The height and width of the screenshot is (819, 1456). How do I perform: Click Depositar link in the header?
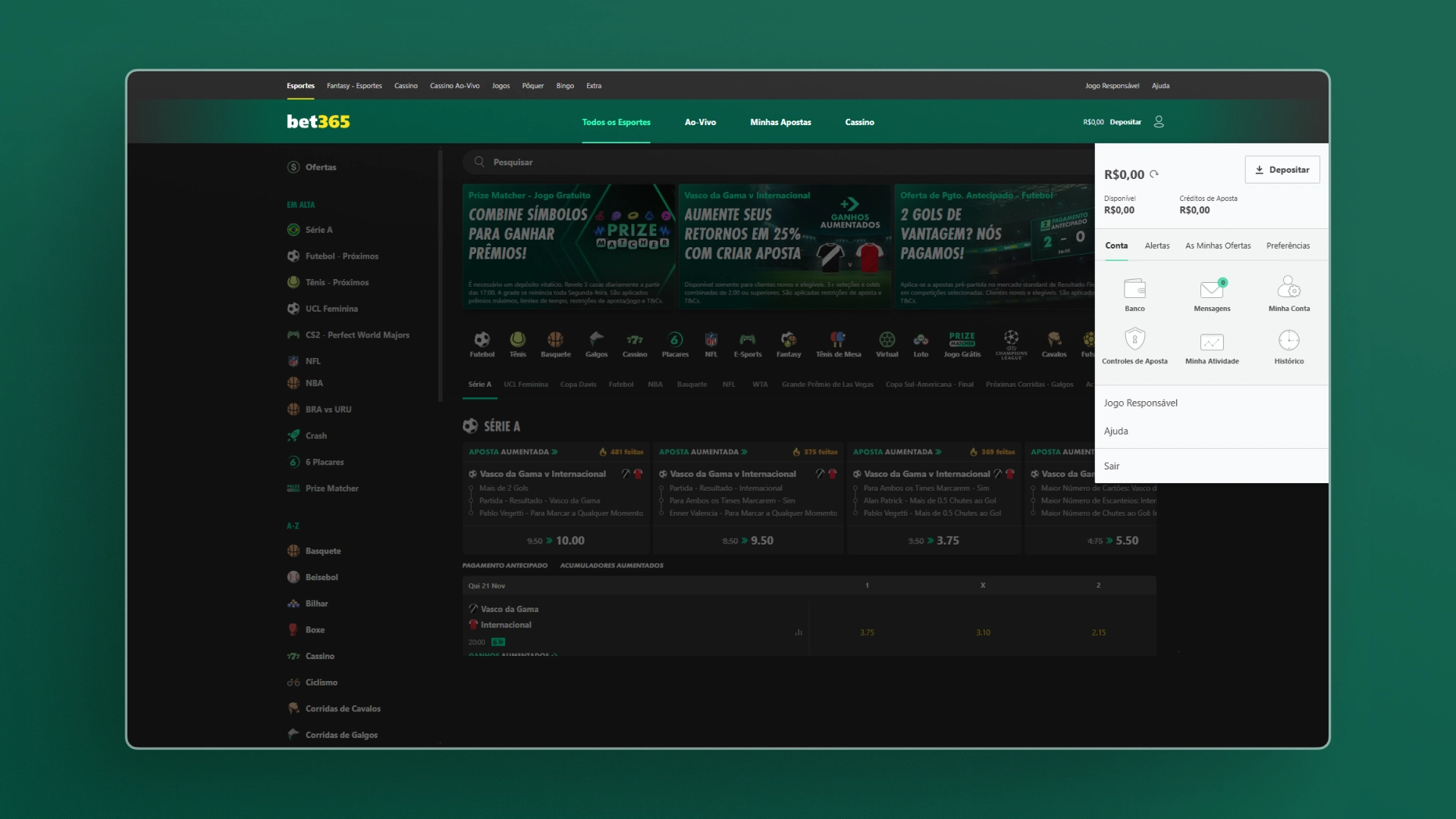click(1125, 122)
